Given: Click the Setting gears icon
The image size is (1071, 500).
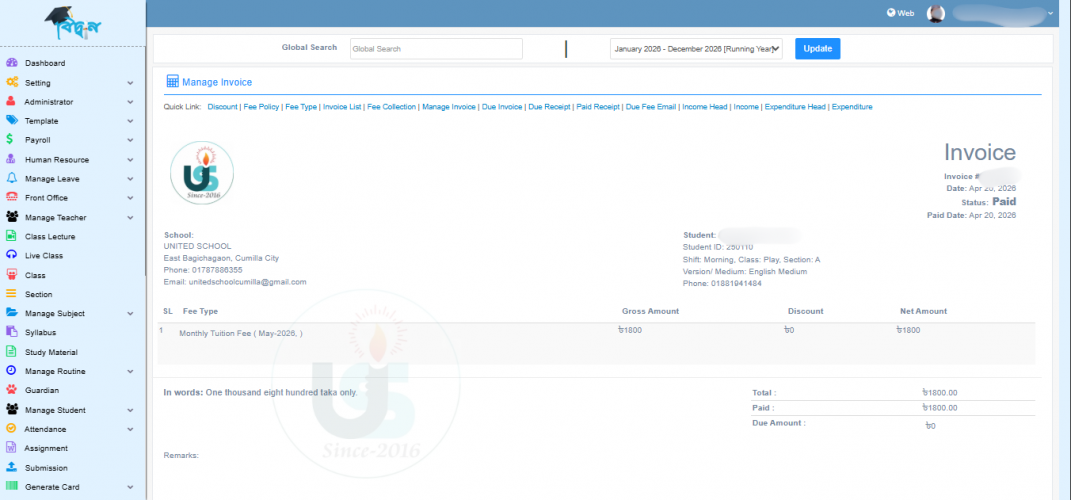Looking at the screenshot, I should 12,82.
